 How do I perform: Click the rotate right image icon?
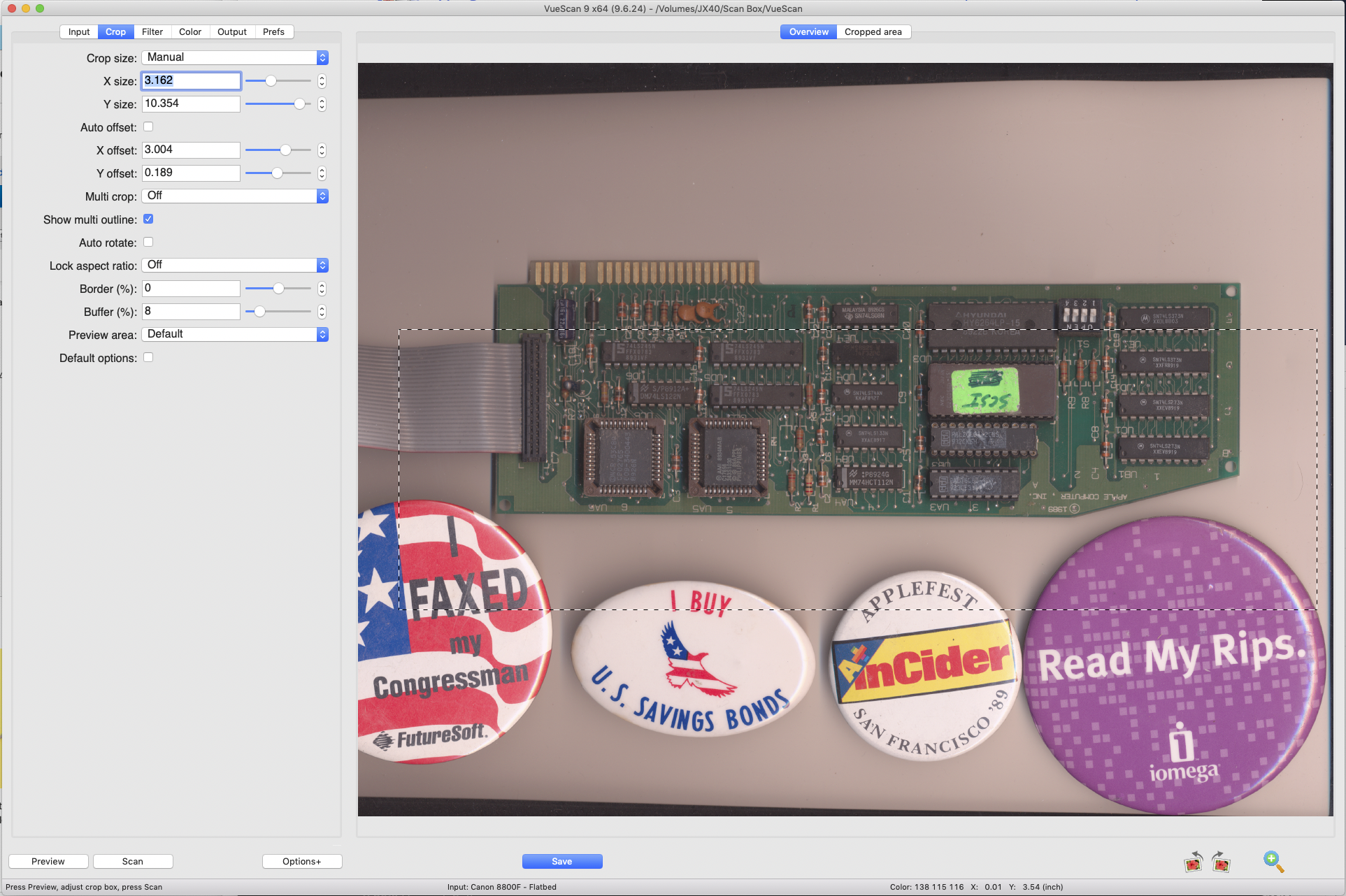1221,862
